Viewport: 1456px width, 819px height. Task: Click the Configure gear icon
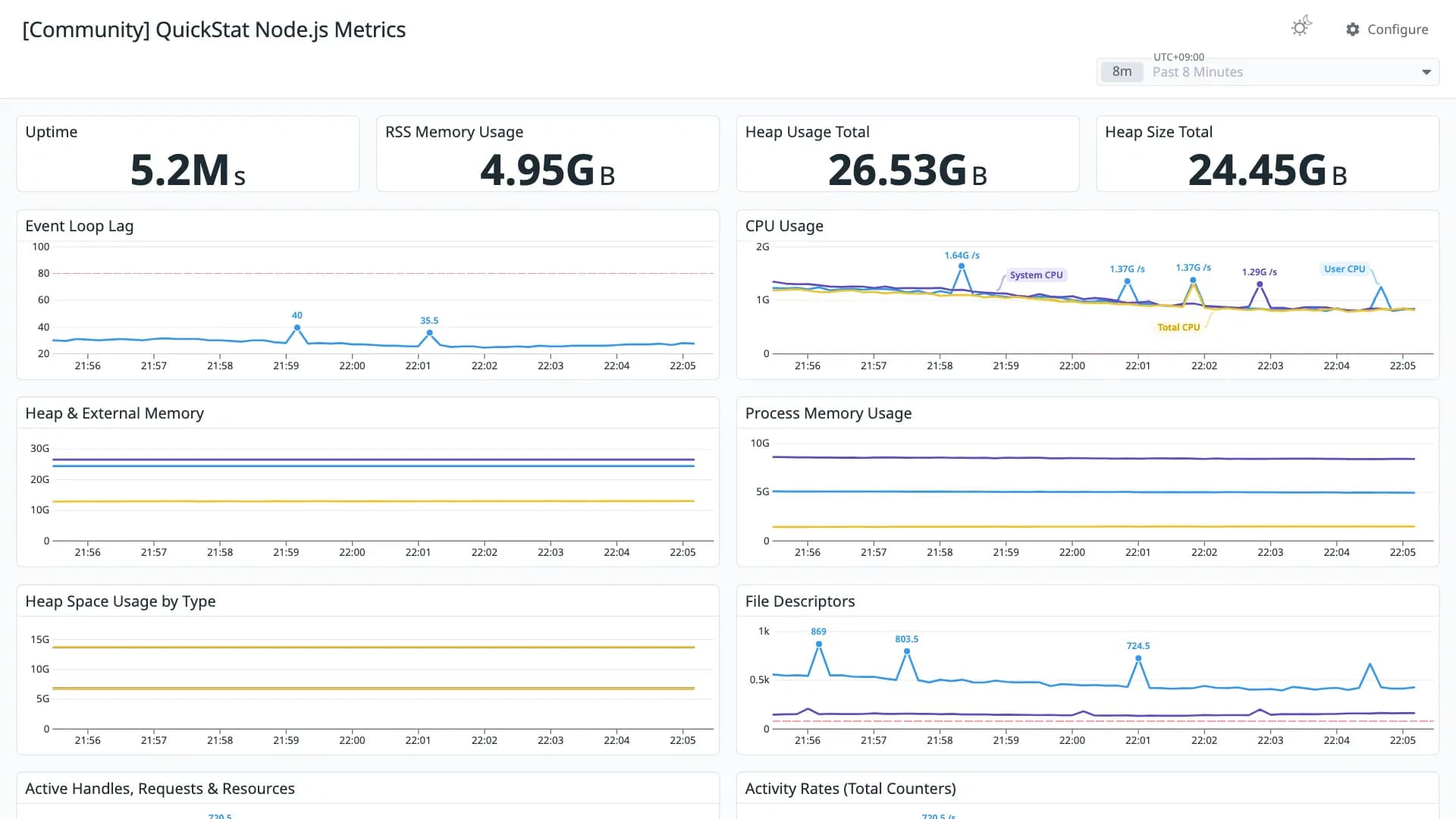tap(1353, 29)
